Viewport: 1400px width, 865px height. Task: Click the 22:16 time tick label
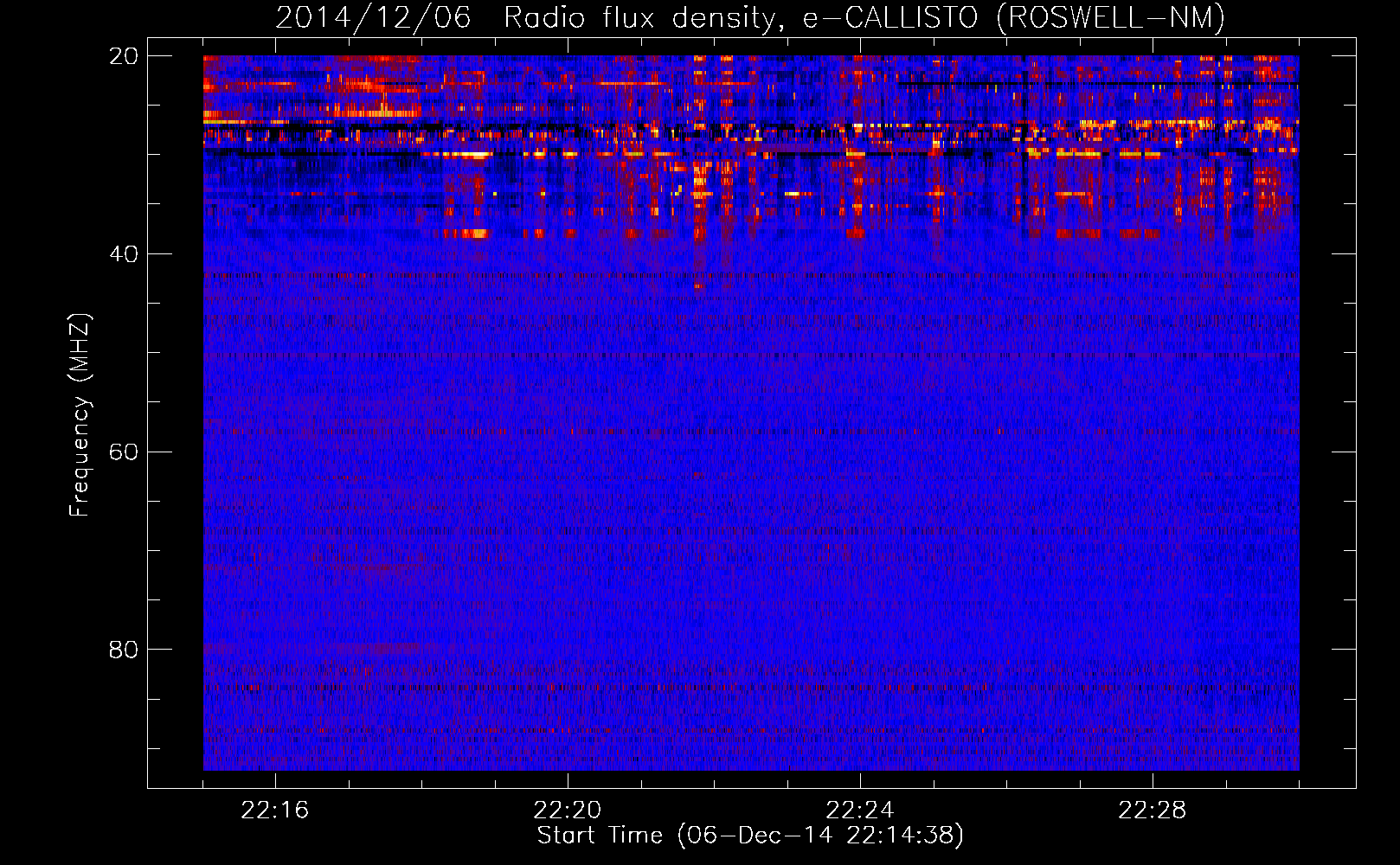click(x=275, y=811)
